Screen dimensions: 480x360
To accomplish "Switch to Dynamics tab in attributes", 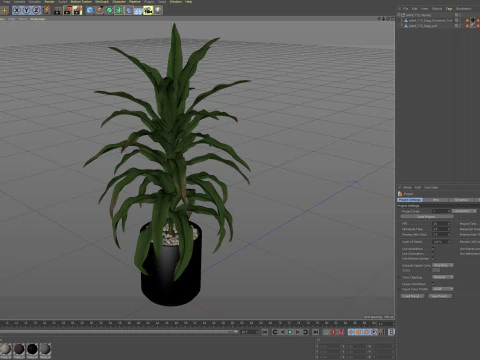I will [462, 200].
